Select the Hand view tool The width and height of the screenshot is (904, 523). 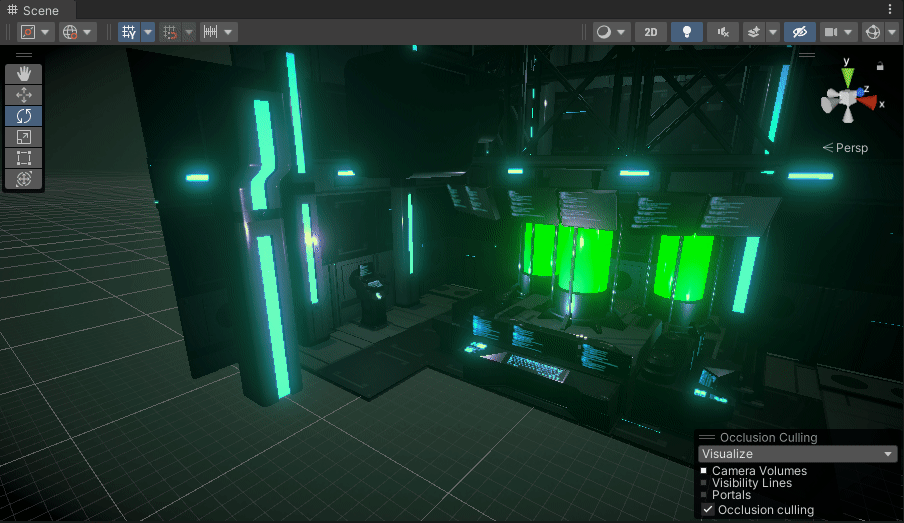24,74
